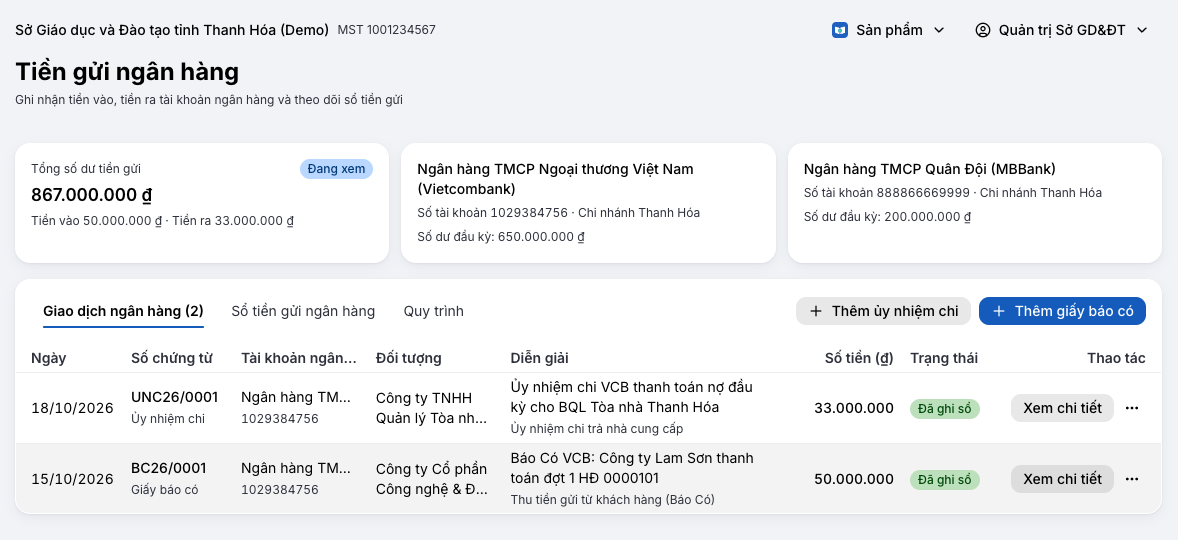Click the date 18/10/2026
Image resolution: width=1178 pixels, height=540 pixels.
coord(72,408)
